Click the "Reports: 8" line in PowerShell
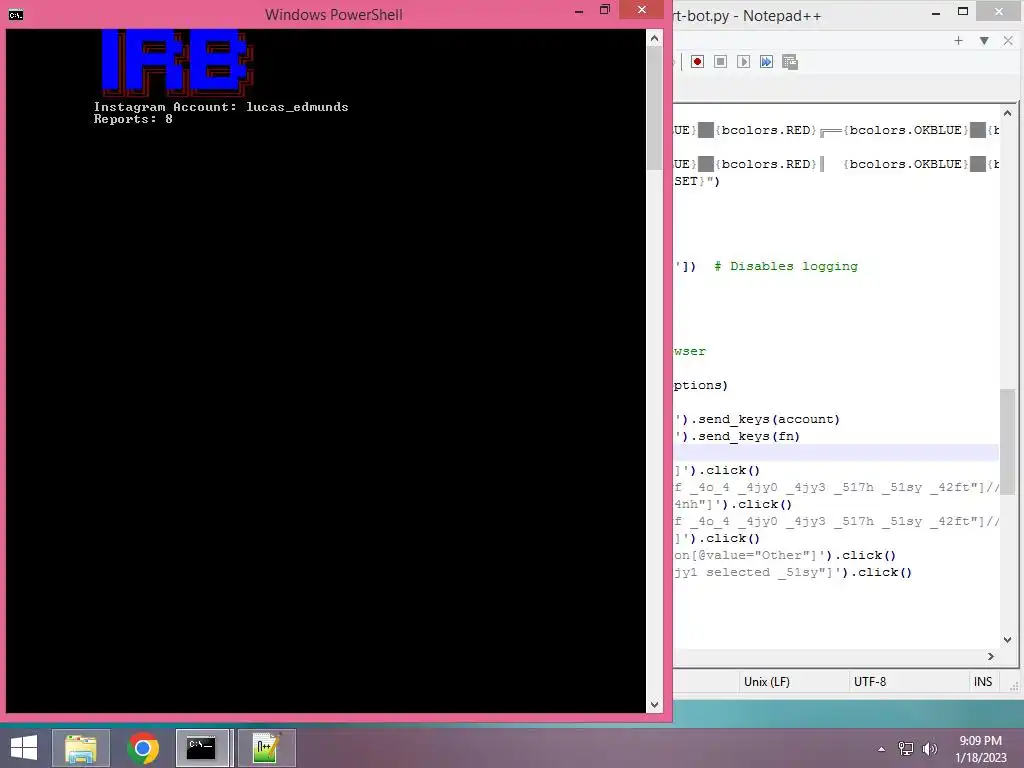1024x768 pixels. (133, 119)
